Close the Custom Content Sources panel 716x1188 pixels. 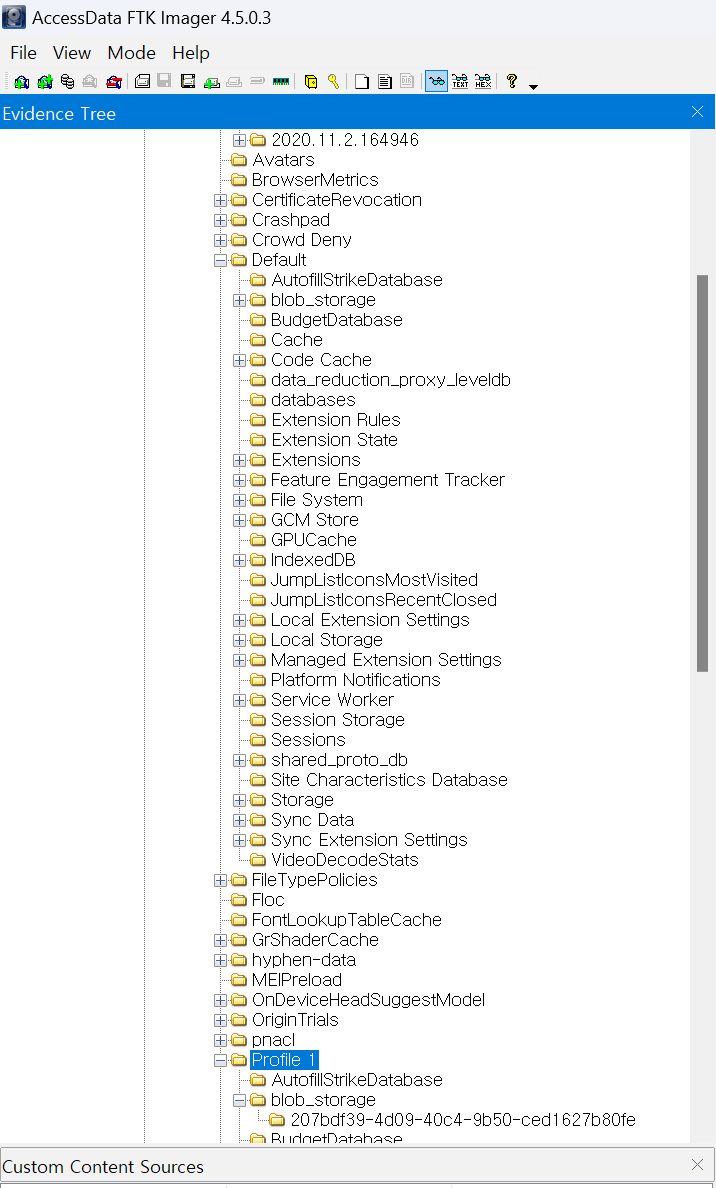click(698, 1165)
